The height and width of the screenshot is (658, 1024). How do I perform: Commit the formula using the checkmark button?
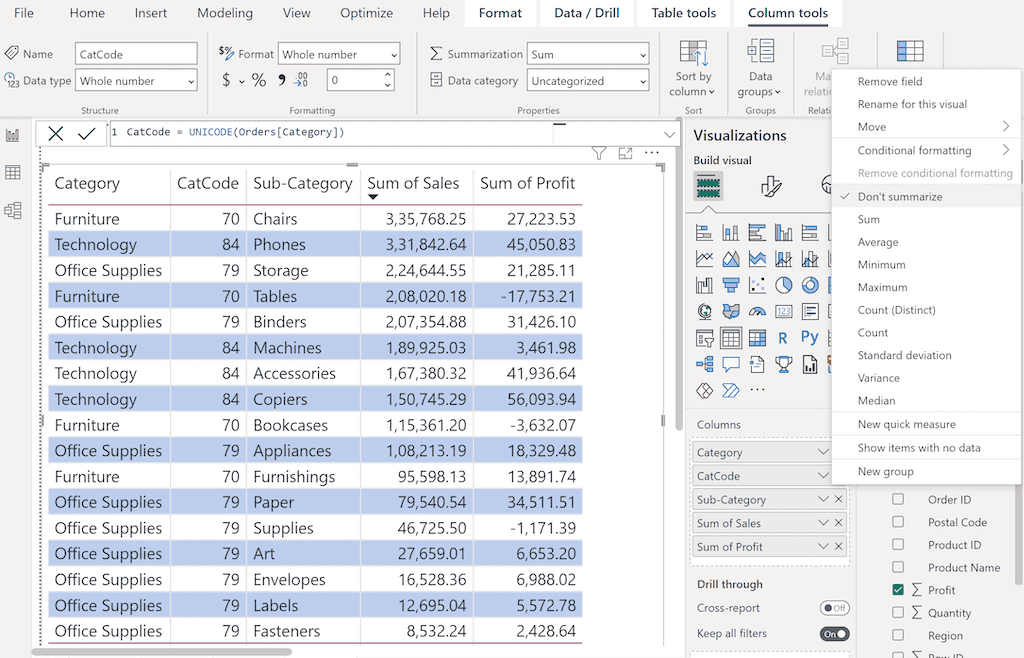point(87,131)
